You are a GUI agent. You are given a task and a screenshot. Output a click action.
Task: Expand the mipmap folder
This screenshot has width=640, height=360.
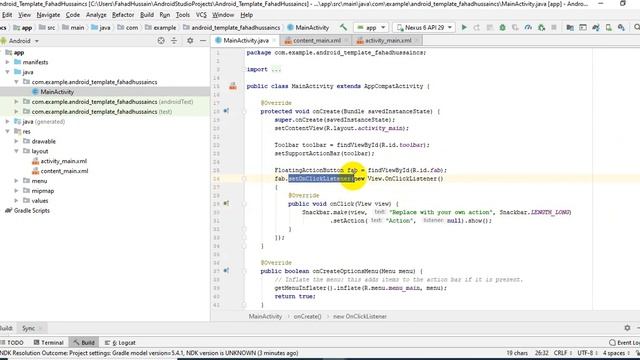tap(16, 191)
